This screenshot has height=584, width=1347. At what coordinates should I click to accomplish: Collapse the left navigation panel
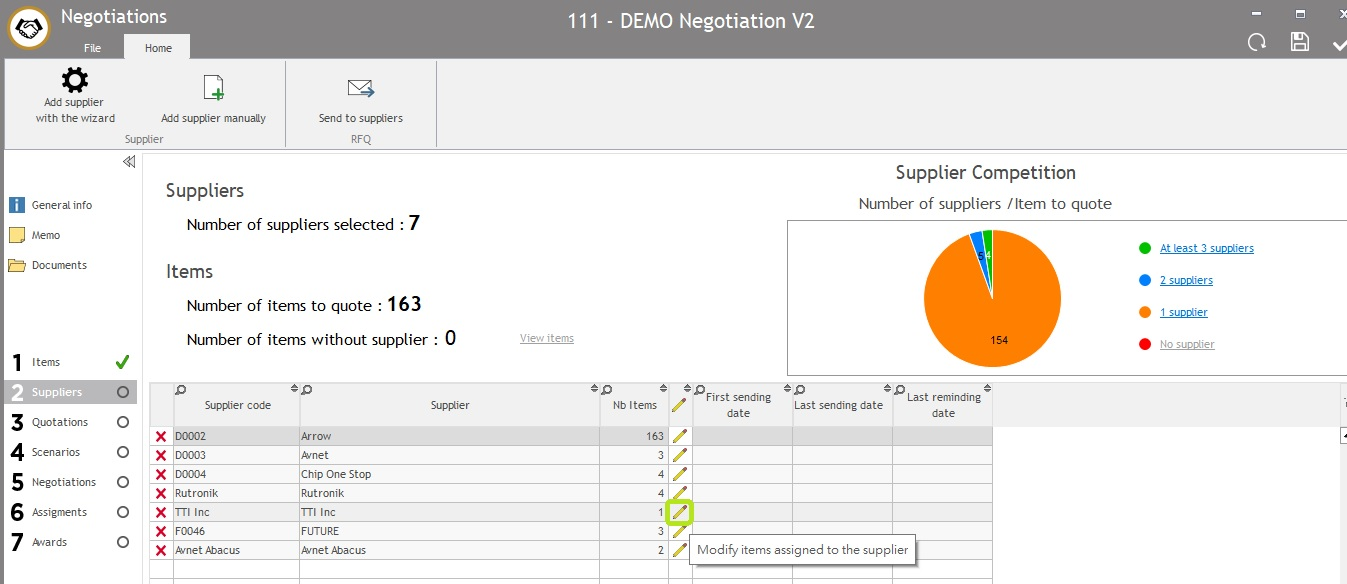(x=129, y=162)
